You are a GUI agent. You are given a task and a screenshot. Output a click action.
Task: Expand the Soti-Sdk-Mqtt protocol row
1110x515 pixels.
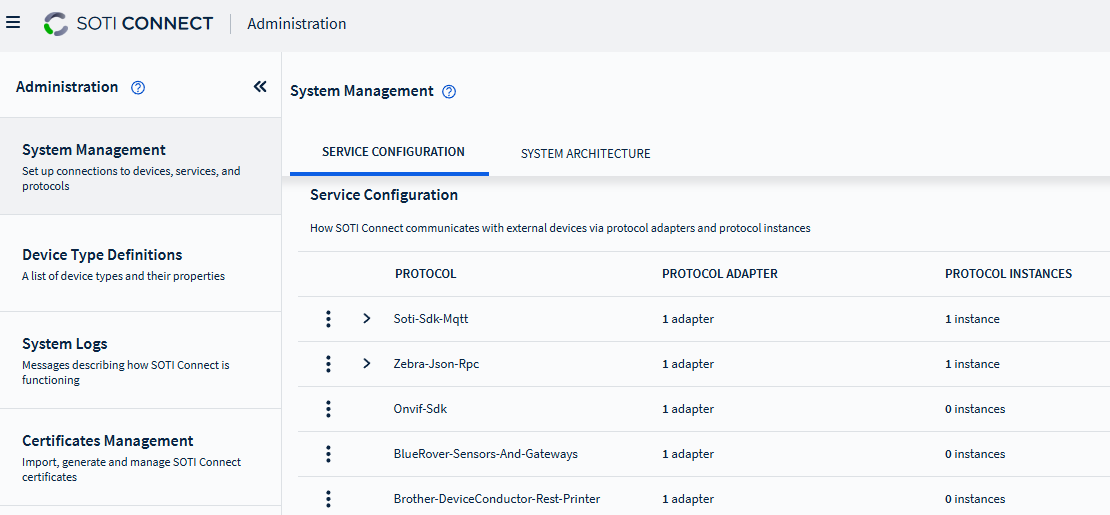[366, 319]
